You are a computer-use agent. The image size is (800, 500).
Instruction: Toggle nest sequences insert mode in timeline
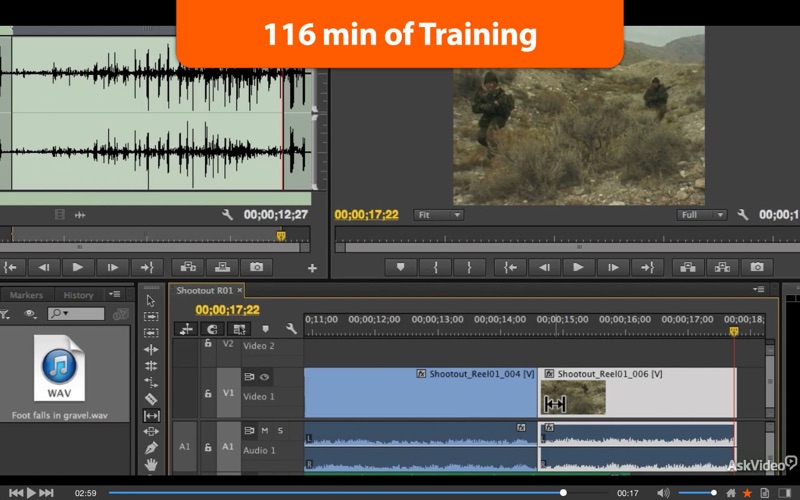click(186, 329)
